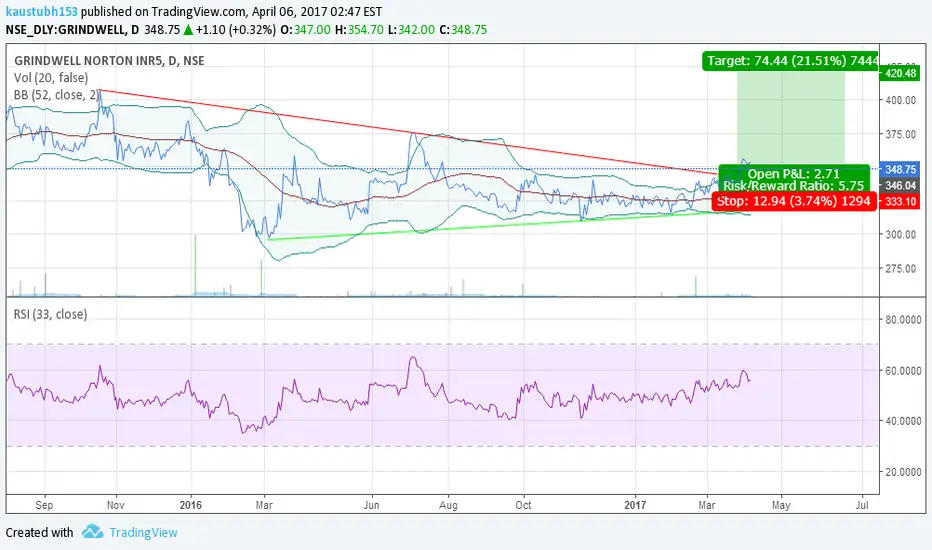Click the 40.0000 RSI axis label
Screen dimensions: 932x550
[x=903, y=421]
